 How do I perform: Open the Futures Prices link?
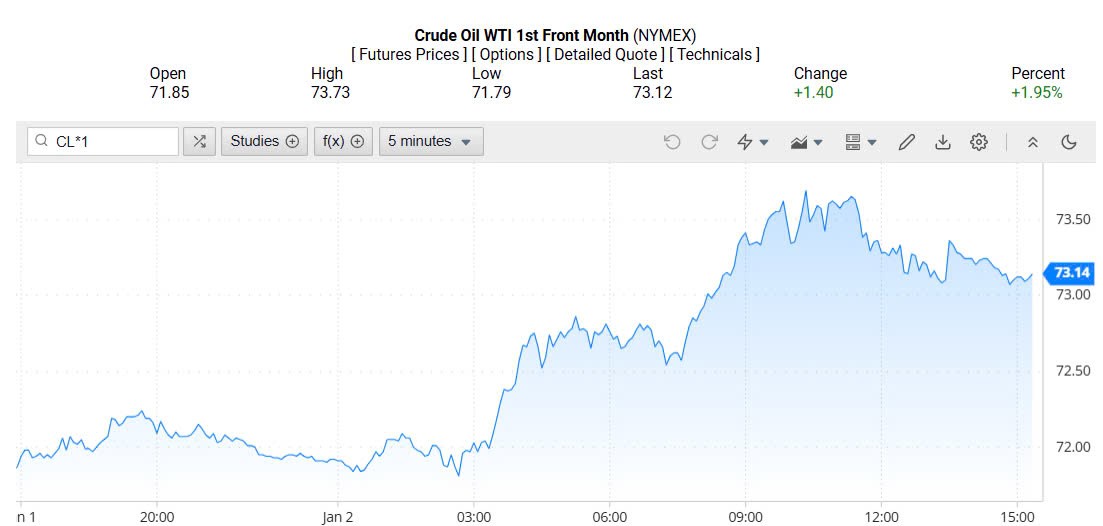pos(408,54)
